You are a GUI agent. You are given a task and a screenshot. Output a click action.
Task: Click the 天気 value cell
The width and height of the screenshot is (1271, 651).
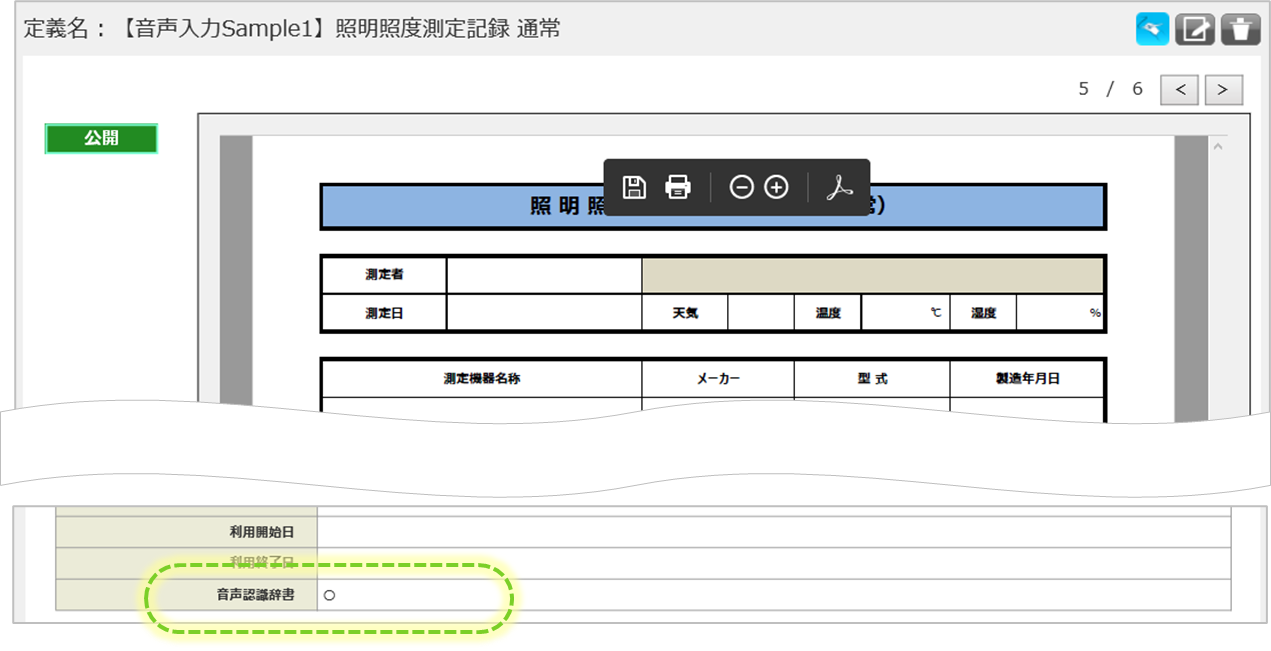point(760,313)
